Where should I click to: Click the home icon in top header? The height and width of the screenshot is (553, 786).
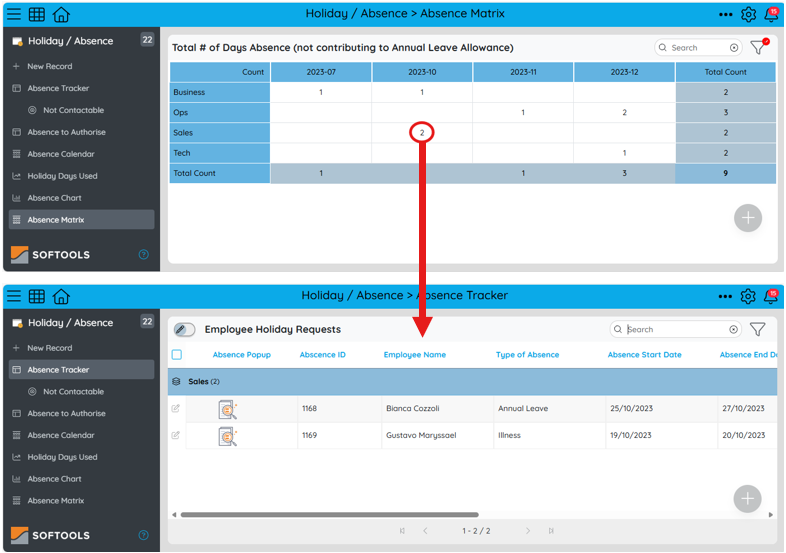[61, 14]
